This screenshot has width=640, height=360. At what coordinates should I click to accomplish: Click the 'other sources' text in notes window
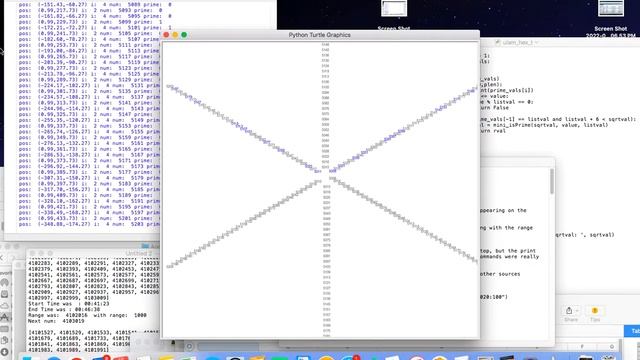500,274
